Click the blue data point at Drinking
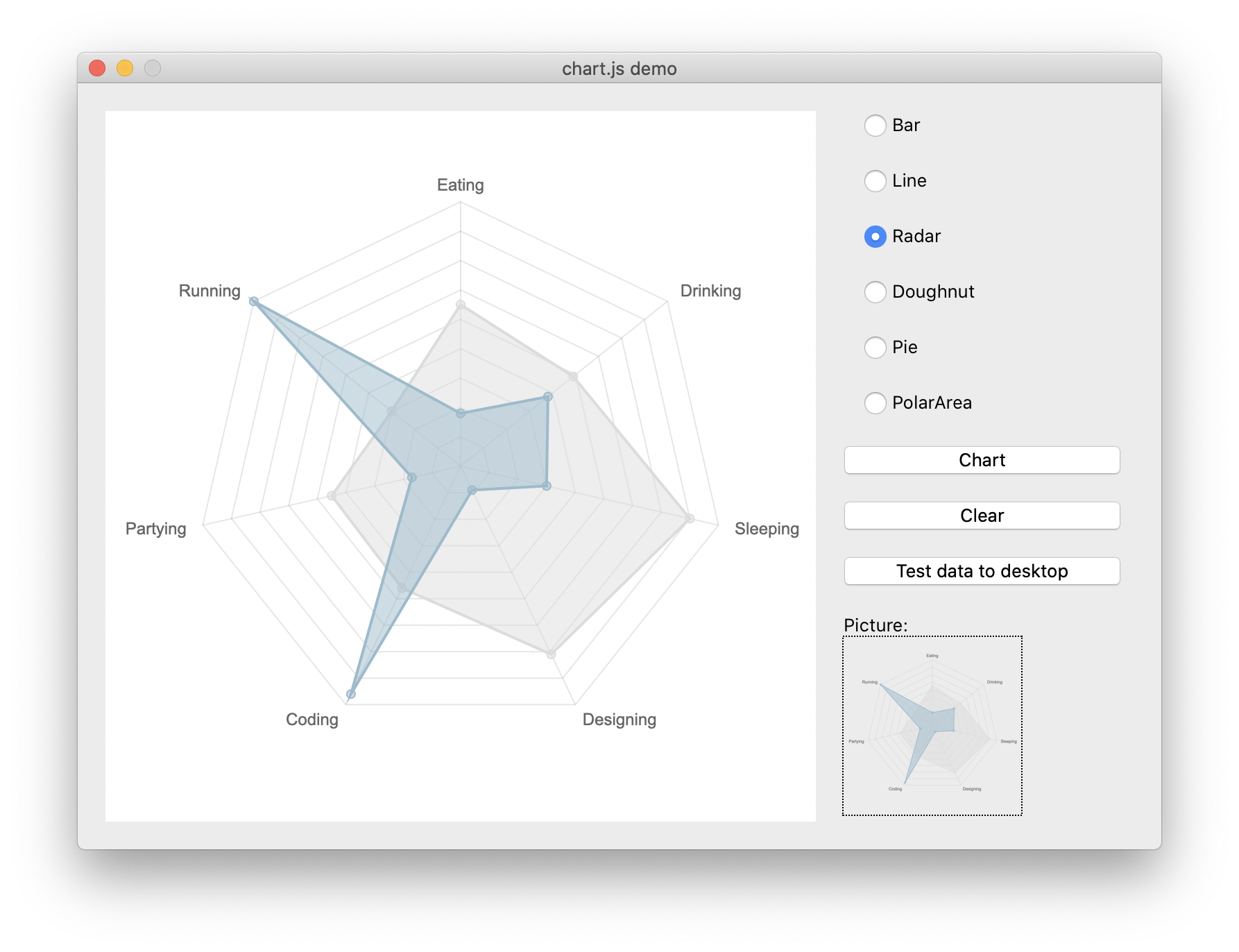 click(548, 397)
